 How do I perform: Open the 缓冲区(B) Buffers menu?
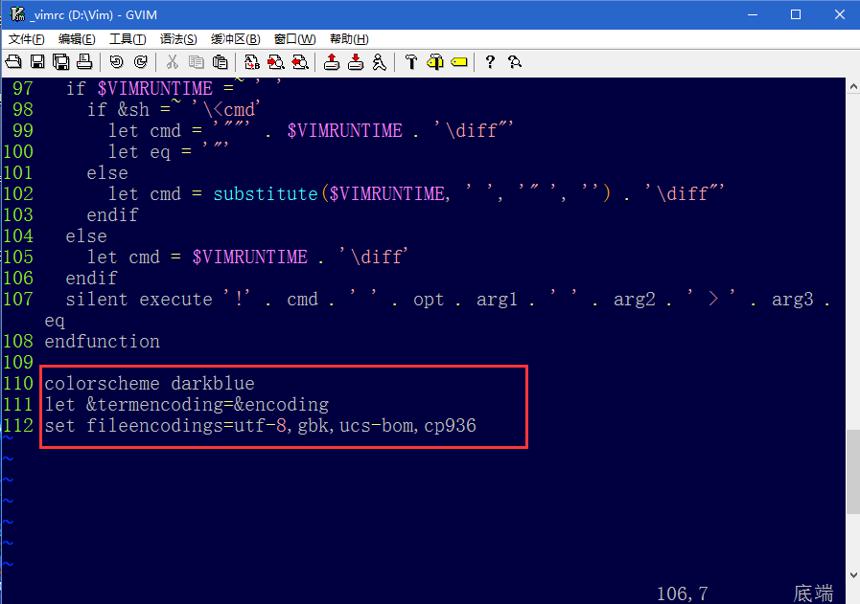(x=235, y=39)
